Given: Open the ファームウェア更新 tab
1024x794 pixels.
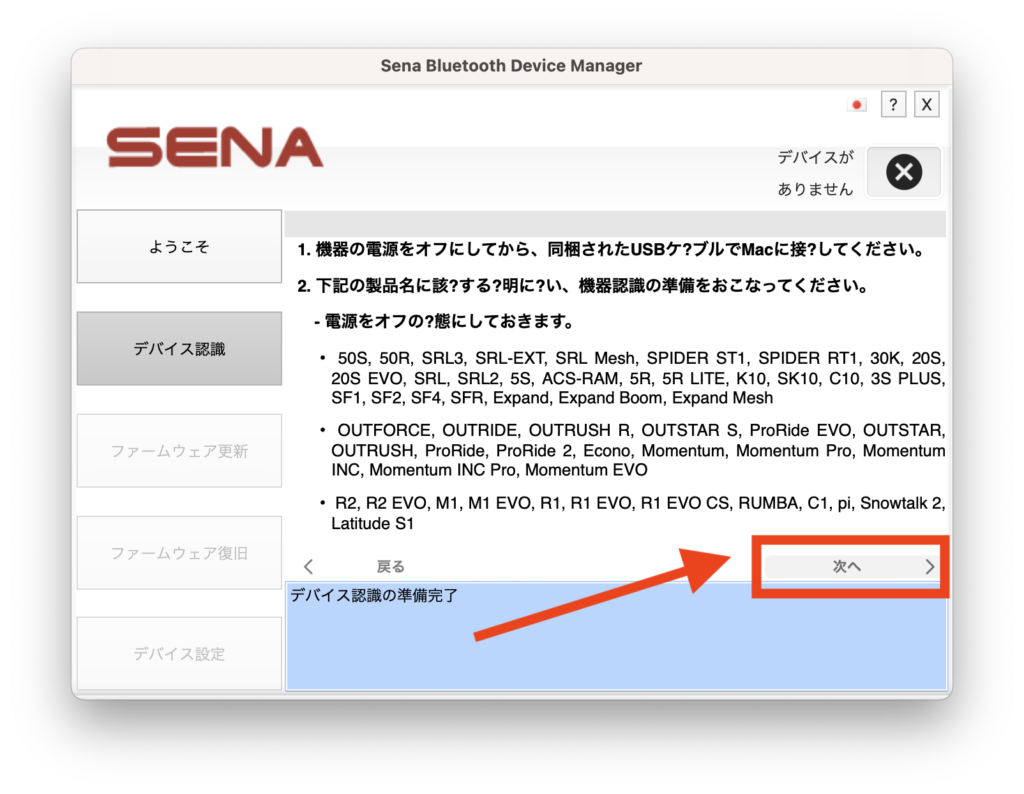Looking at the screenshot, I should [x=180, y=451].
